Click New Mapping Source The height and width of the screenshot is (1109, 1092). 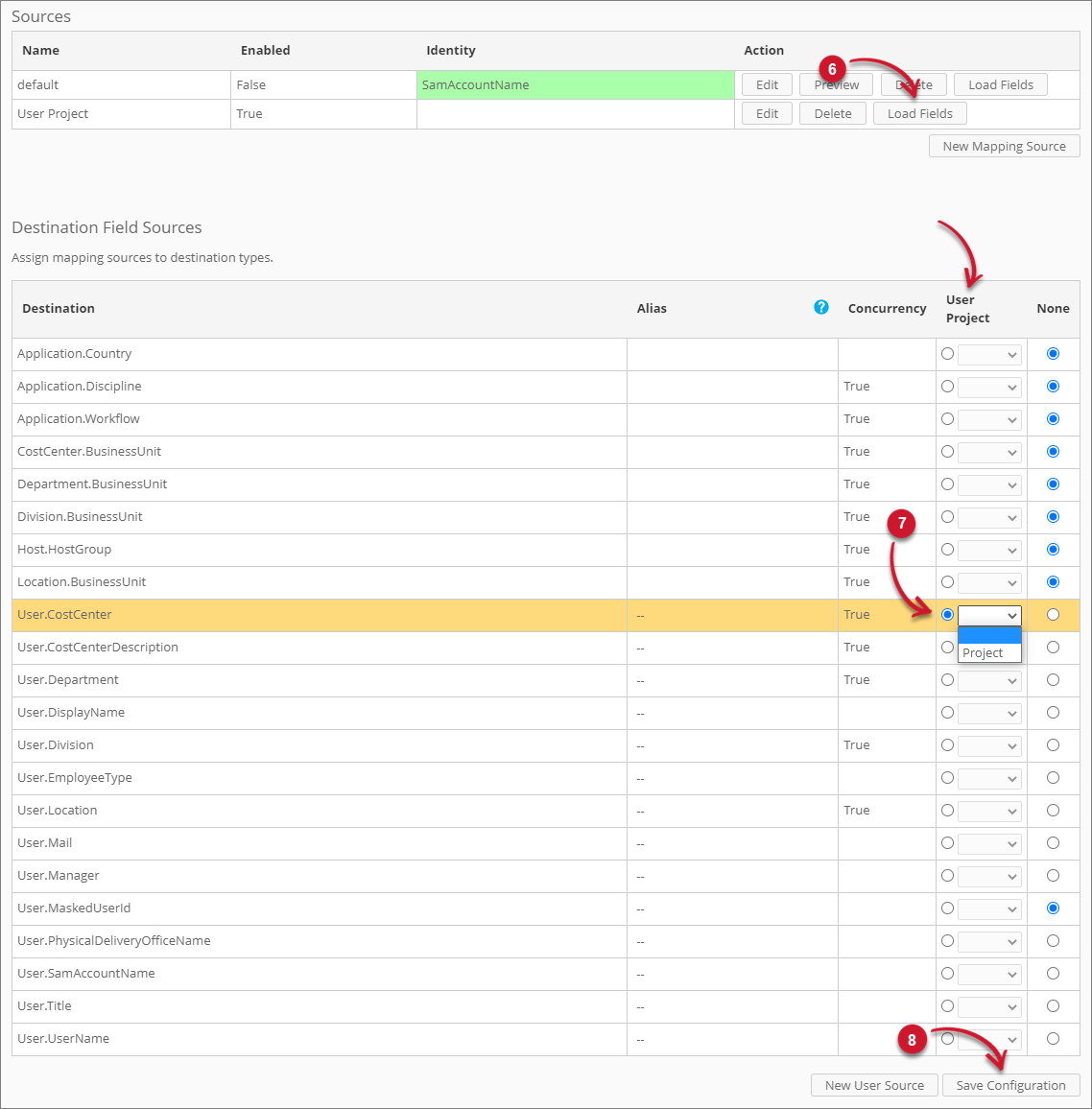point(1004,146)
